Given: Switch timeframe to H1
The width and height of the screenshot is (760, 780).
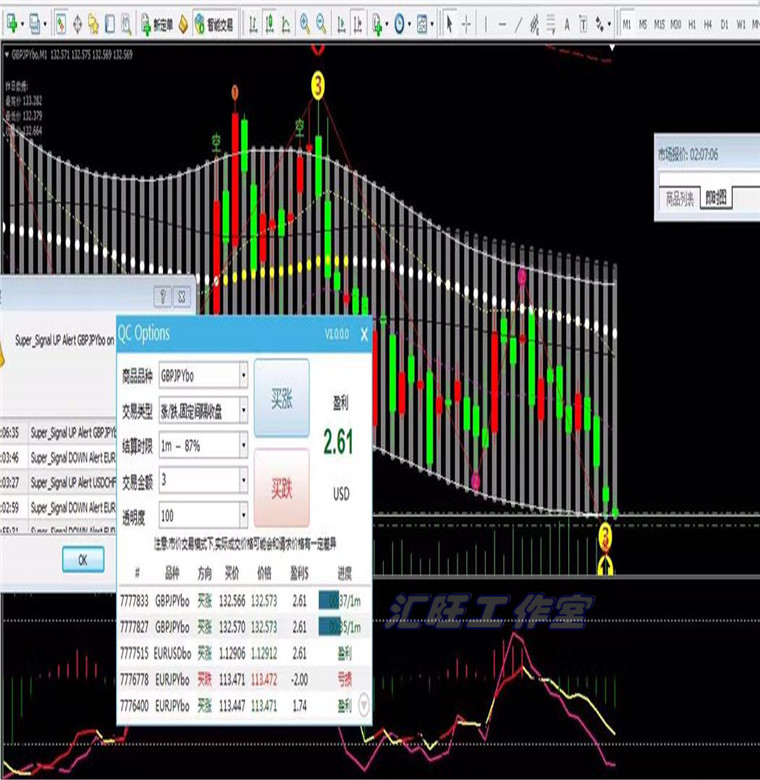Looking at the screenshot, I should click(692, 24).
